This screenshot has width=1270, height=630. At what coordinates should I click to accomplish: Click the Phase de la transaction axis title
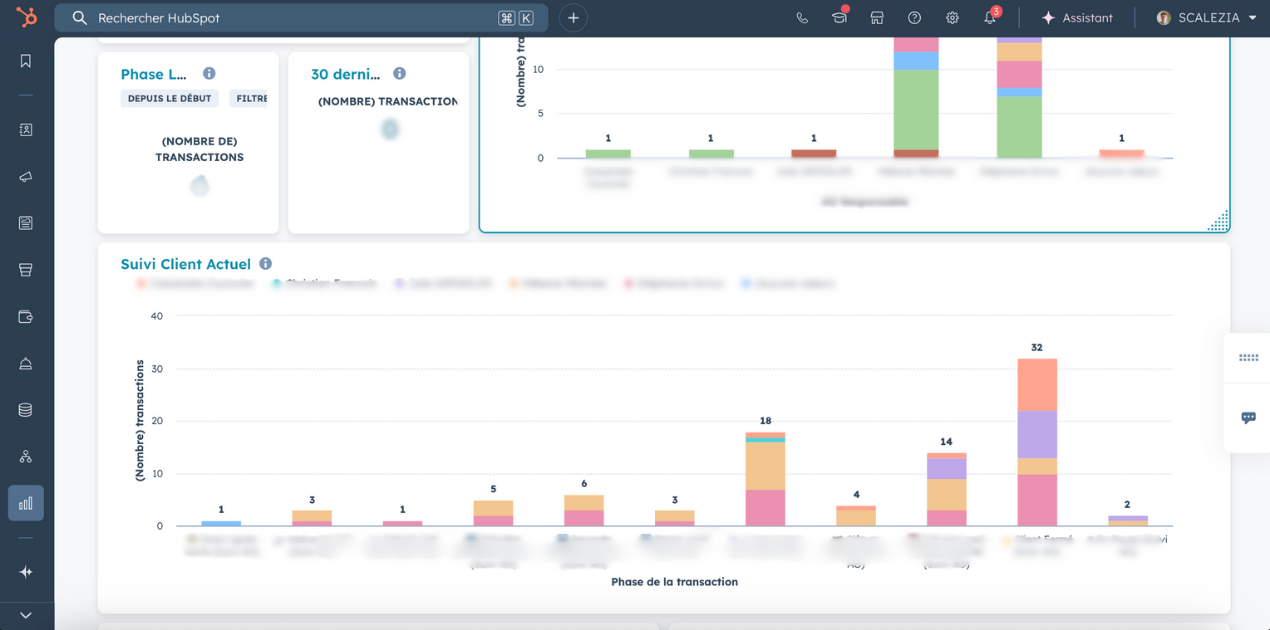(x=674, y=582)
